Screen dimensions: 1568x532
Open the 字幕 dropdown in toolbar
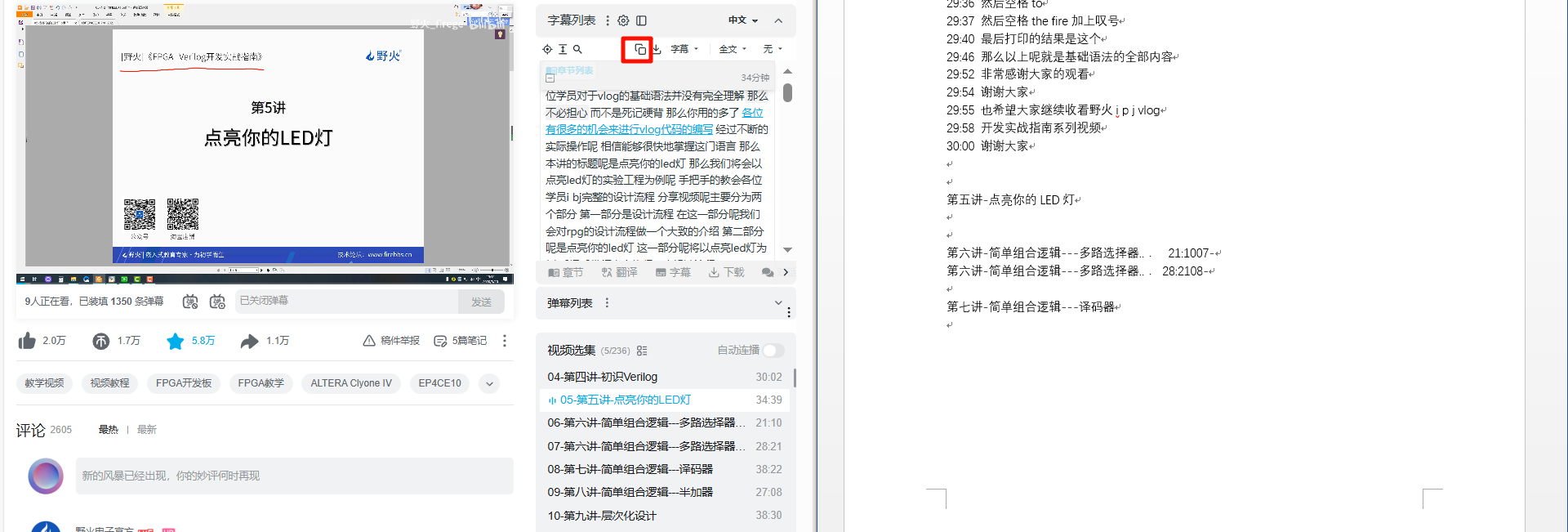(x=684, y=49)
